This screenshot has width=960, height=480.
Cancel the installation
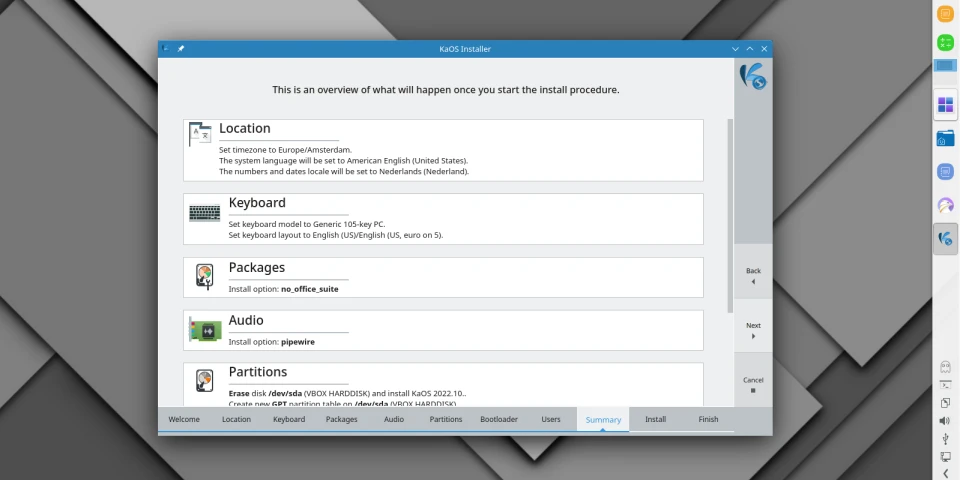(753, 384)
